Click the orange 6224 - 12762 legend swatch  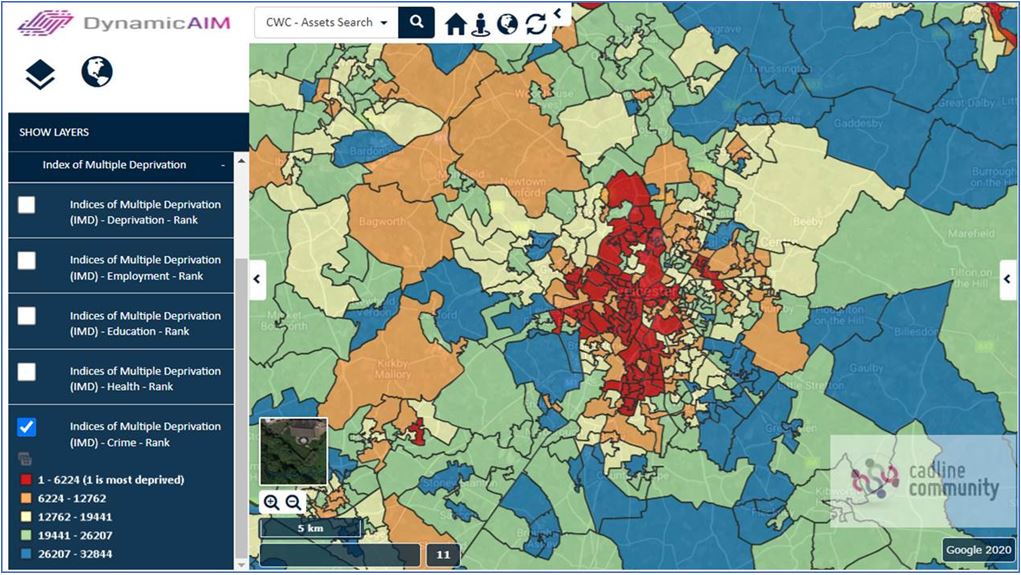(25, 499)
